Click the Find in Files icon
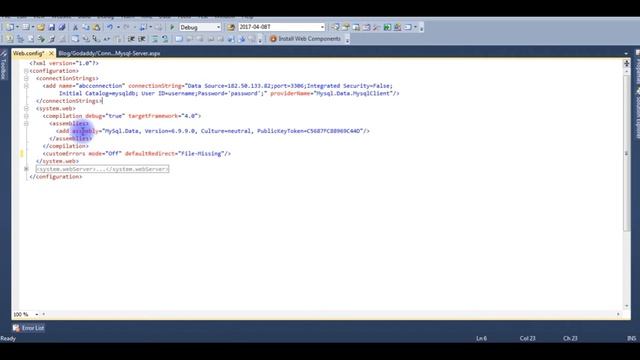The image size is (640, 360). point(231,27)
